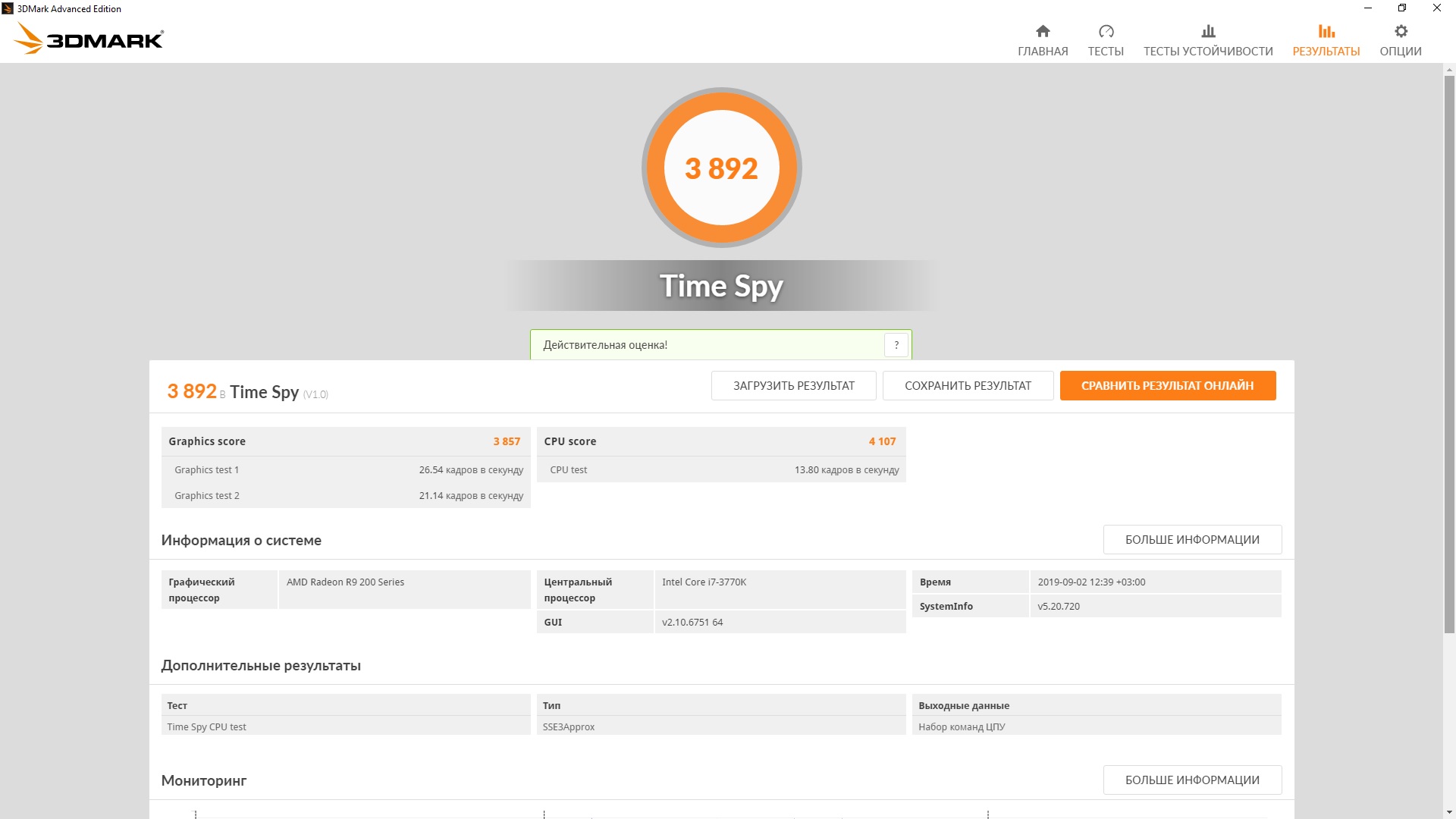Click the Stress Tests bar chart icon

point(1208,31)
